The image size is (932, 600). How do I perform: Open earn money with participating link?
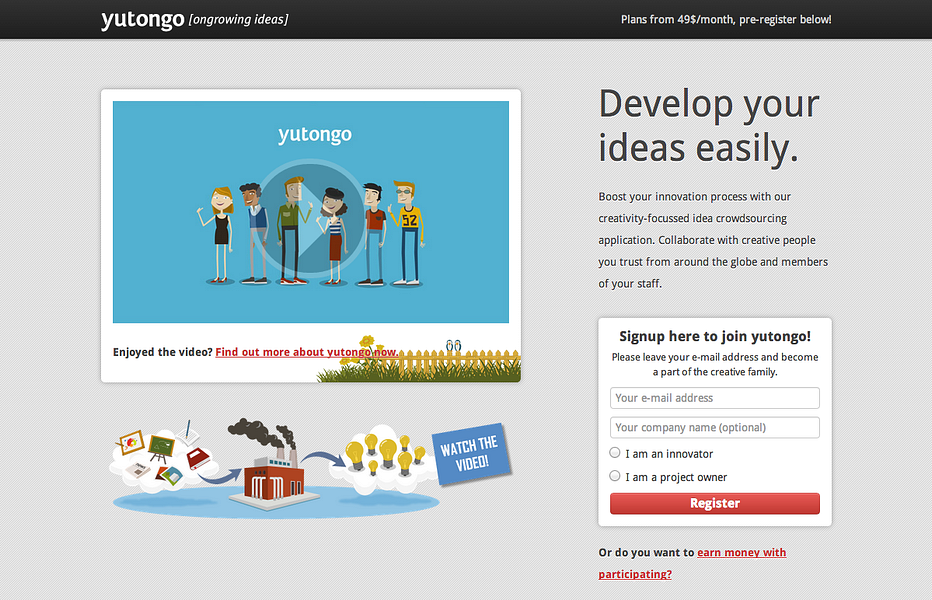point(692,563)
